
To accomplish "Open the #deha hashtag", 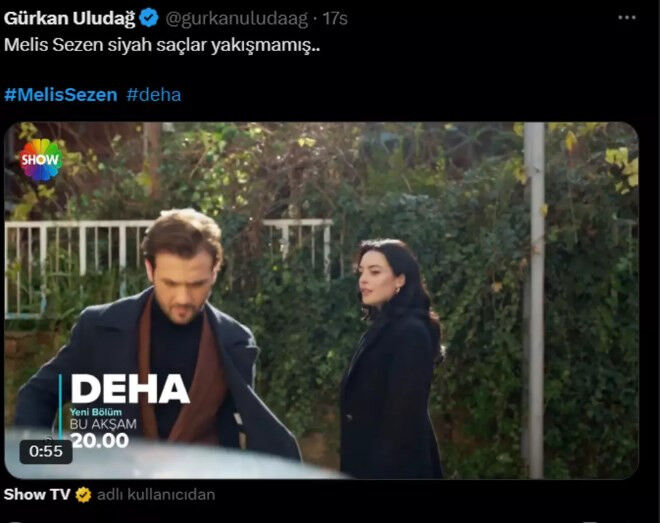I will point(154,95).
